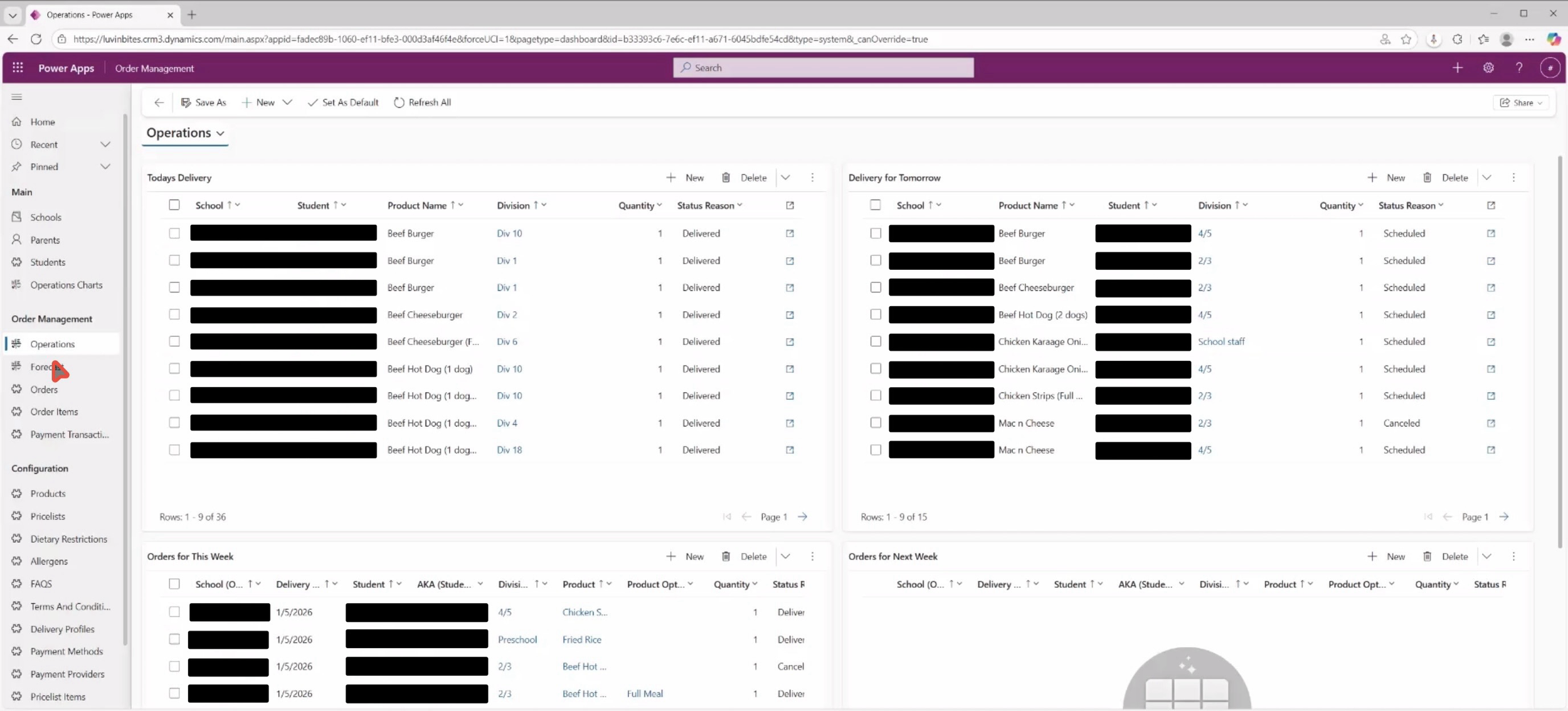
Task: Open the help question mark icon
Action: point(1519,68)
